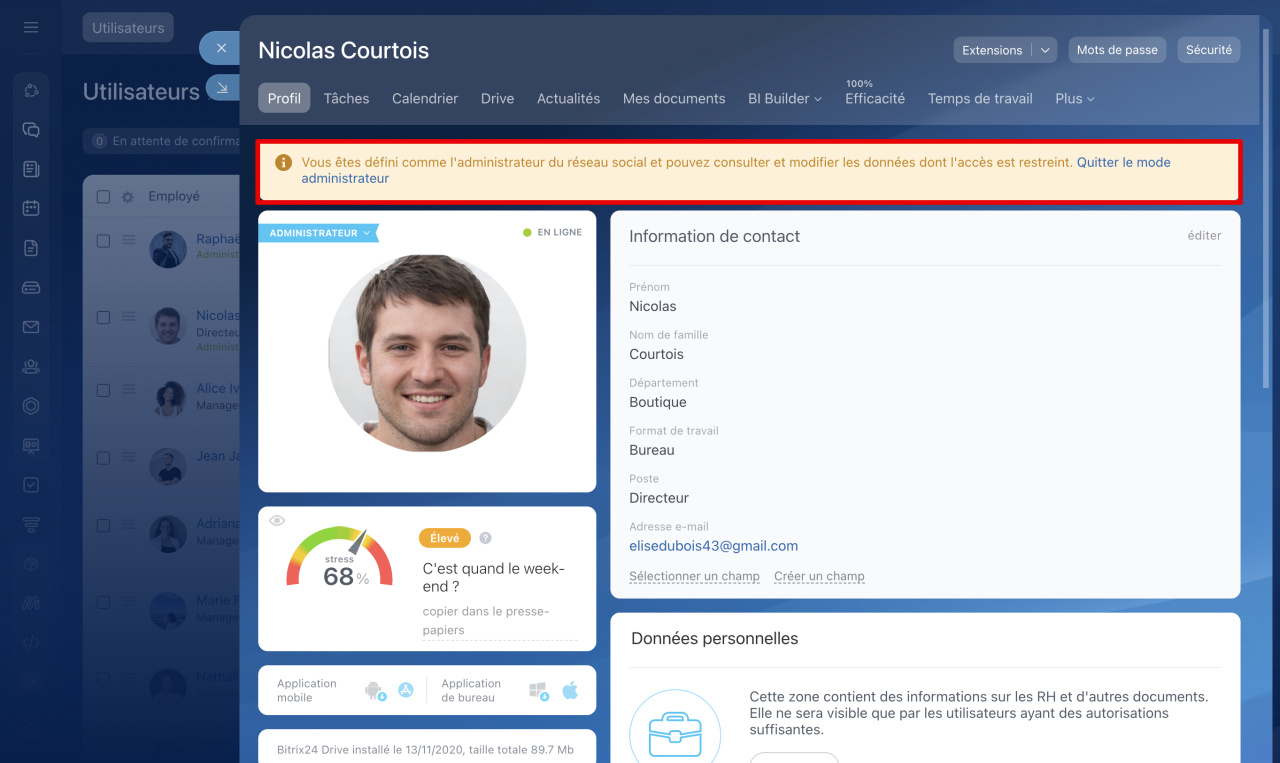Click the Android mobile app download icon
The image size is (1280, 763).
click(x=375, y=691)
